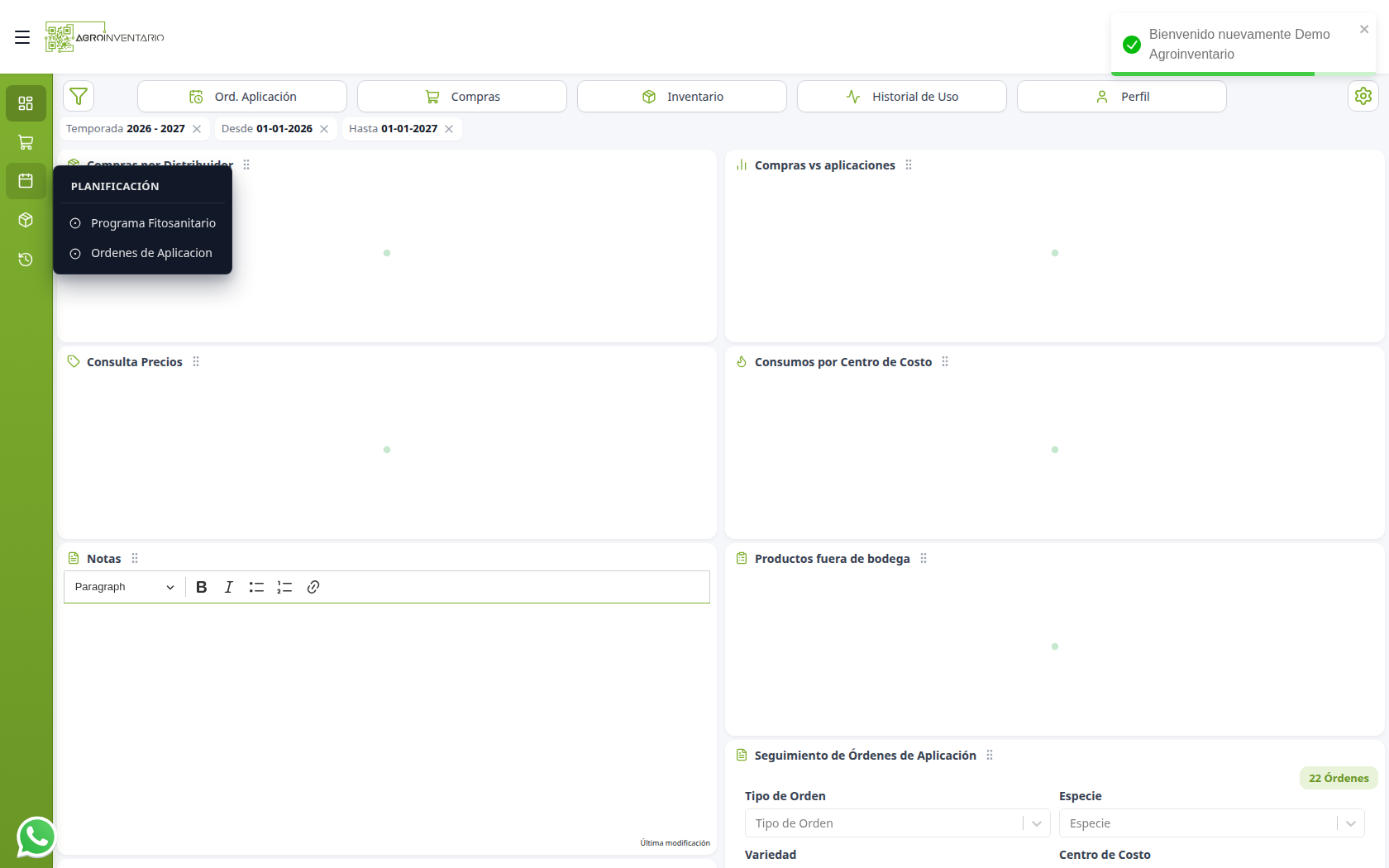Grab Consumos por Centro de Costo handle
The image size is (1389, 868).
pos(945,362)
